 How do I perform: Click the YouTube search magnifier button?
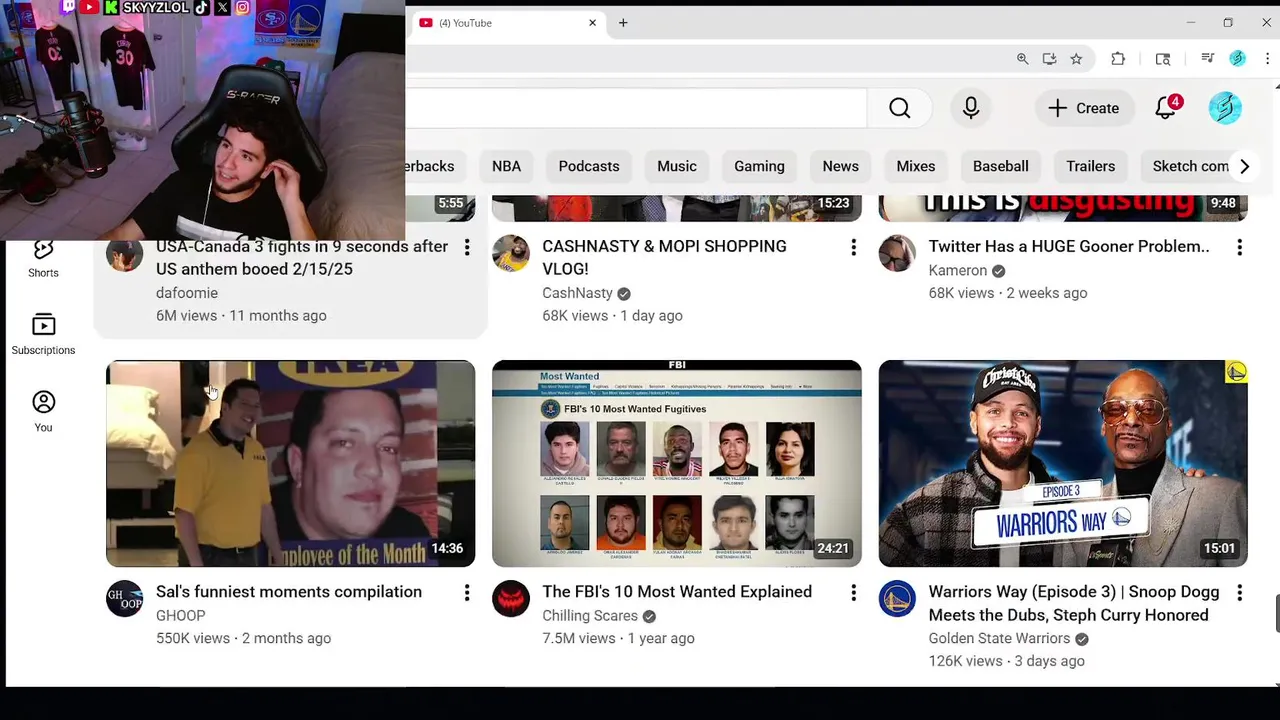[x=900, y=108]
